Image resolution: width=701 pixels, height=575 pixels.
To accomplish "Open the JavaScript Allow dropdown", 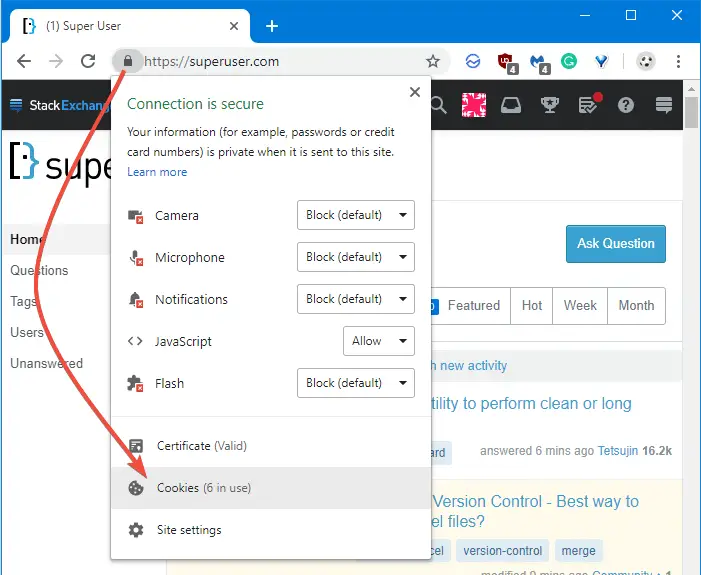I will click(x=379, y=341).
